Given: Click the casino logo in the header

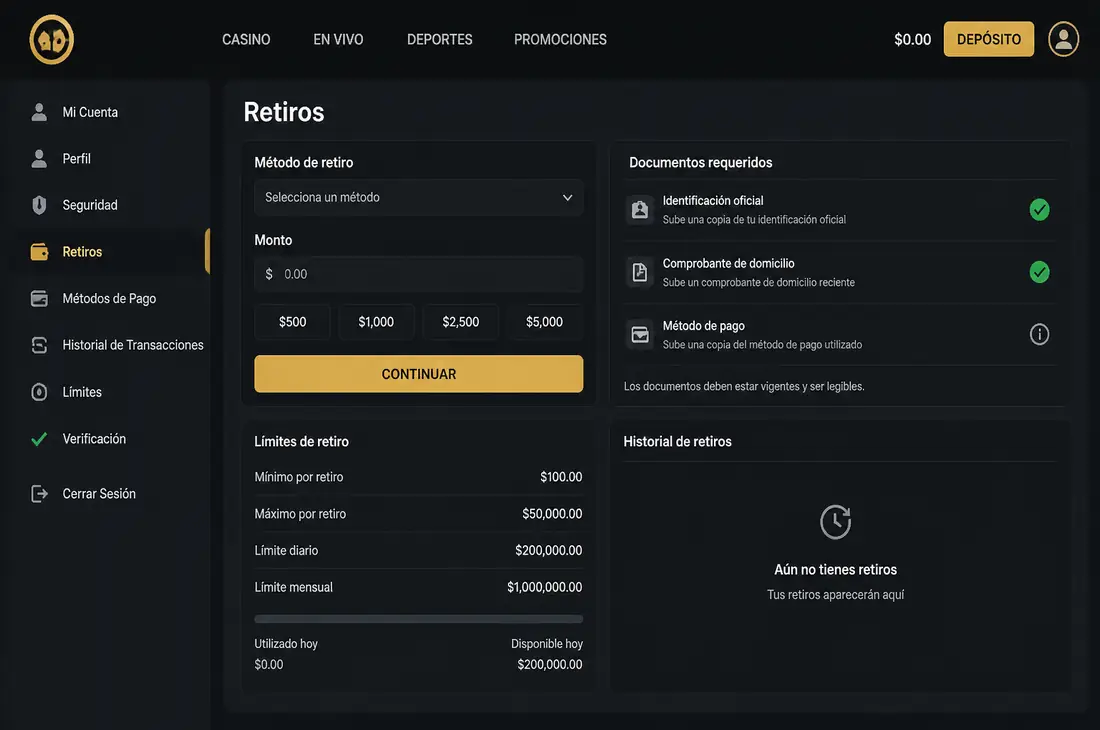Looking at the screenshot, I should 52,39.
